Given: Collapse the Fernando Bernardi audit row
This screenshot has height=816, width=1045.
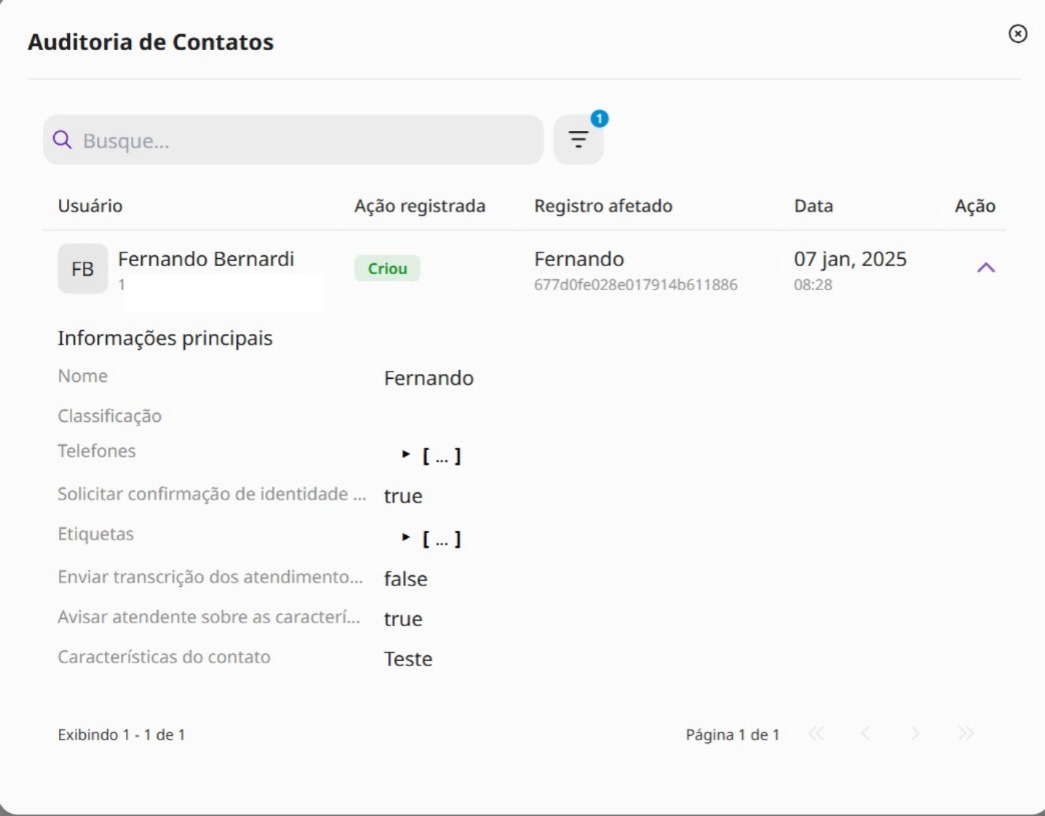Looking at the screenshot, I should tap(986, 268).
